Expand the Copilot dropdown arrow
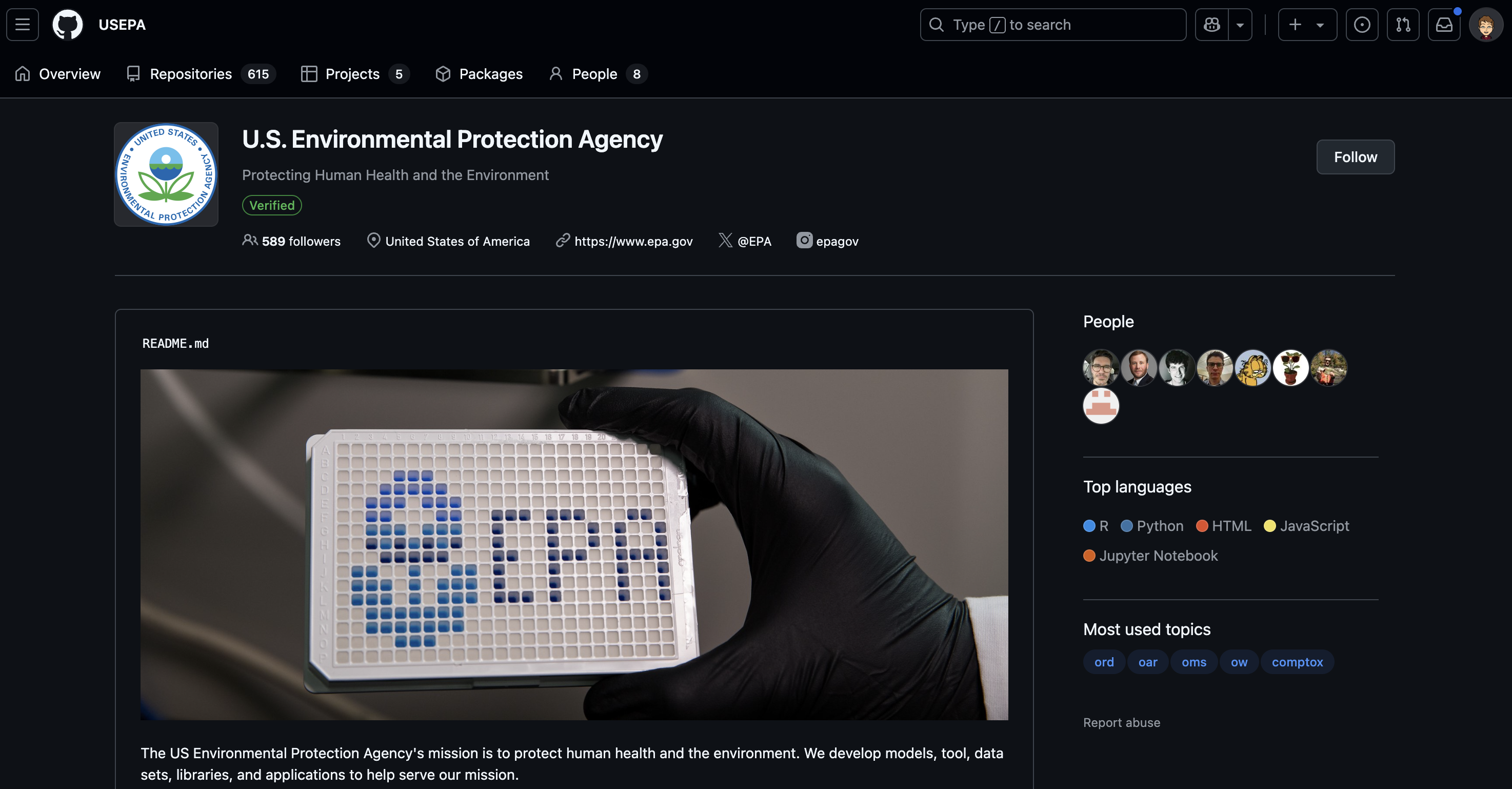The image size is (1512, 789). (1240, 25)
